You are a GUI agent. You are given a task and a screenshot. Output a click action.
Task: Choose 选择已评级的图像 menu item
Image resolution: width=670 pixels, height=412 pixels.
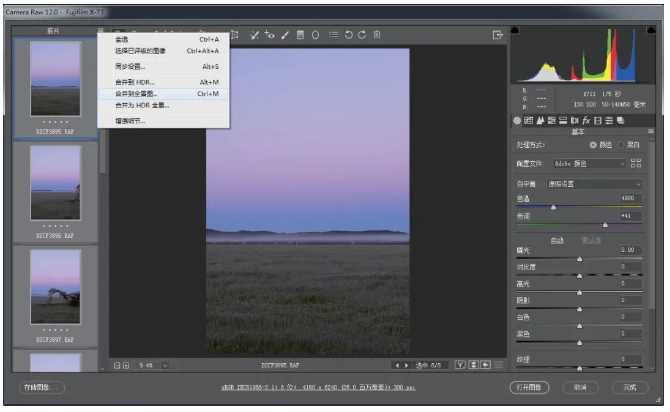164,51
